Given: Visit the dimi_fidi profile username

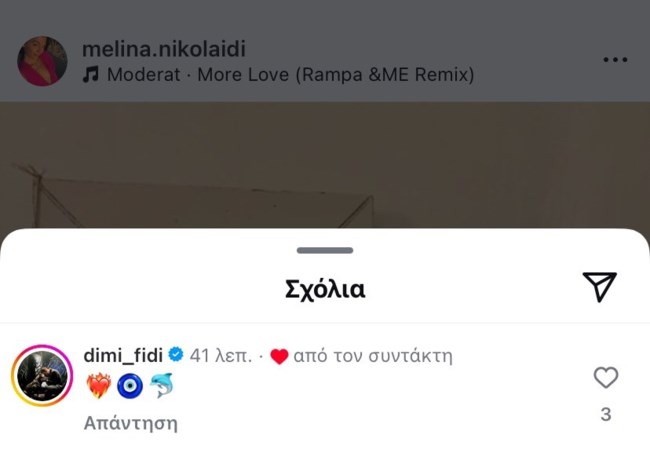Looking at the screenshot, I should [124, 355].
